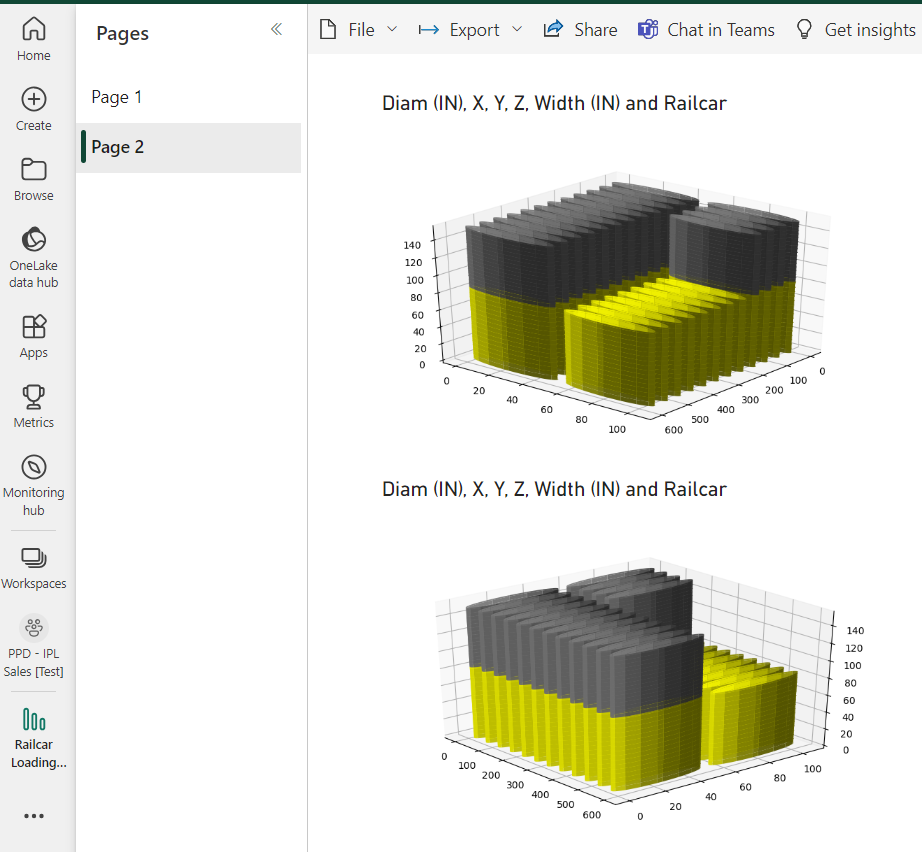The image size is (922, 852).
Task: Open the Export menu
Action: click(x=469, y=29)
